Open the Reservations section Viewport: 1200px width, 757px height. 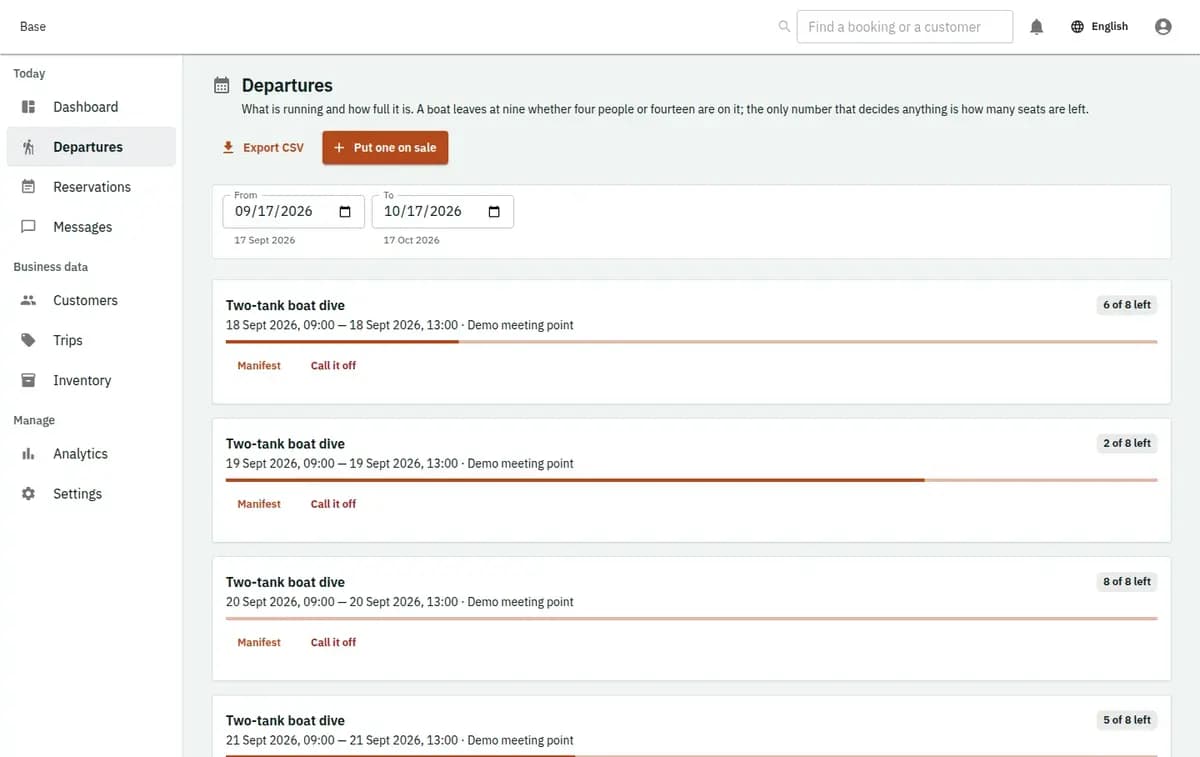click(91, 187)
